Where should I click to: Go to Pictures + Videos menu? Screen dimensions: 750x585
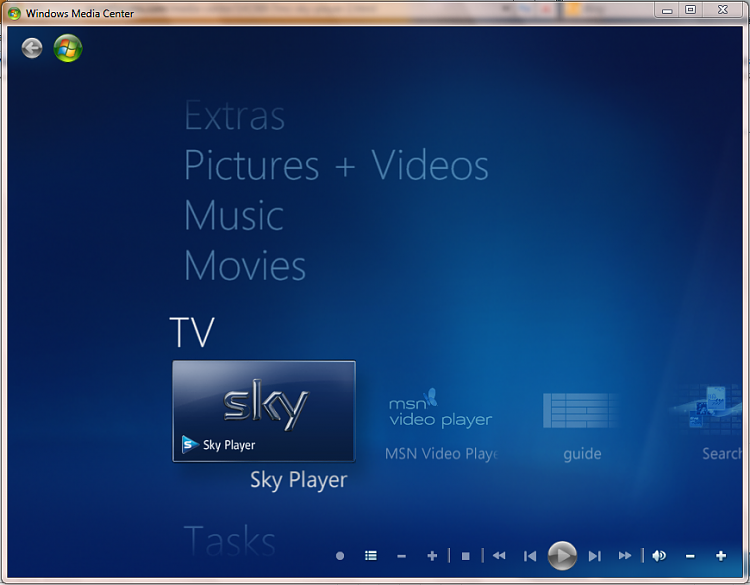coord(336,165)
